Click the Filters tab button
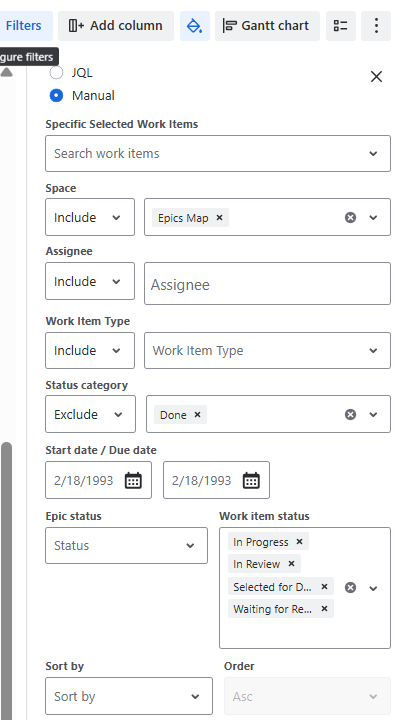The width and height of the screenshot is (404, 720). [23, 26]
